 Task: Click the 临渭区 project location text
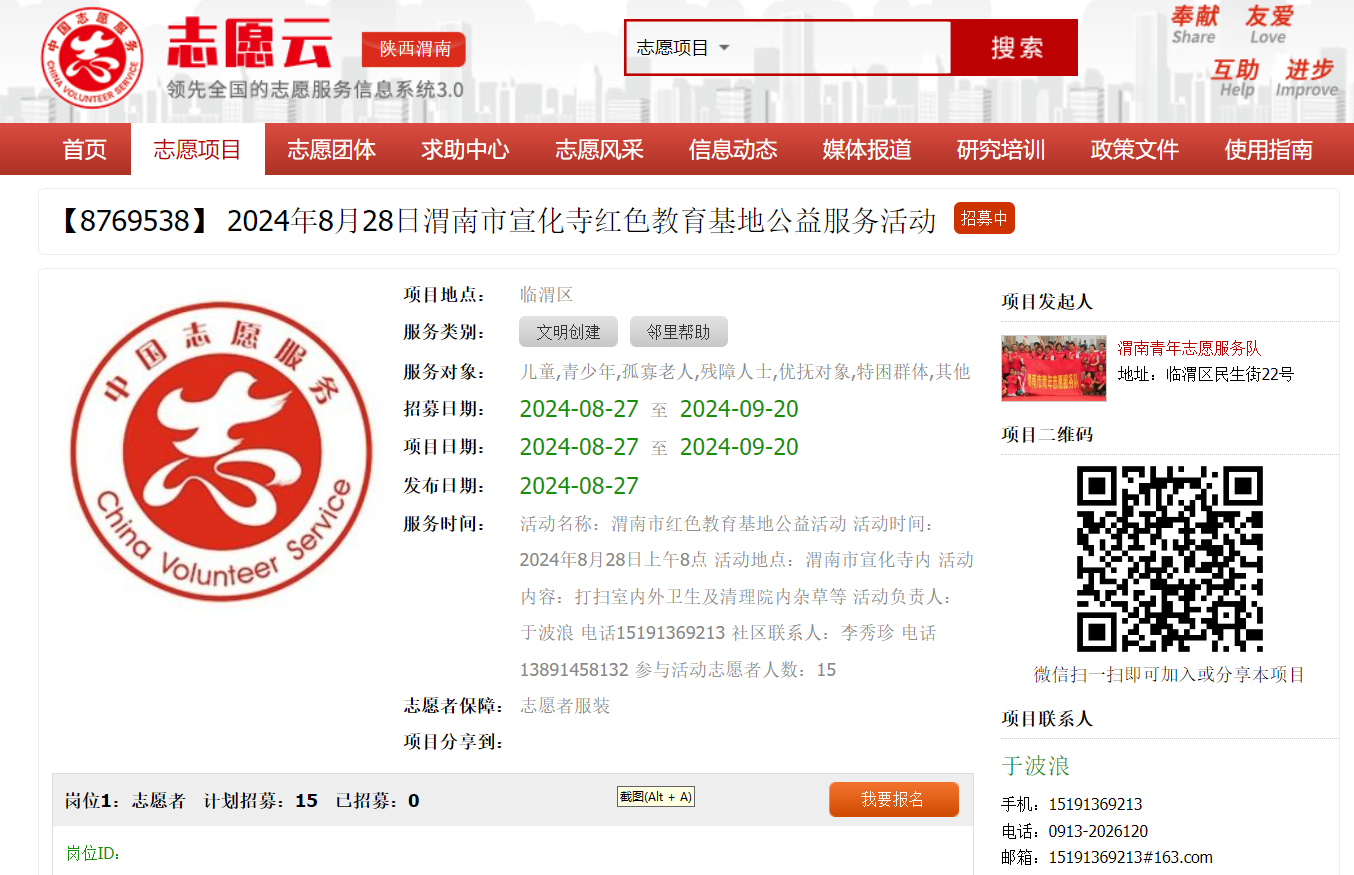coord(546,295)
